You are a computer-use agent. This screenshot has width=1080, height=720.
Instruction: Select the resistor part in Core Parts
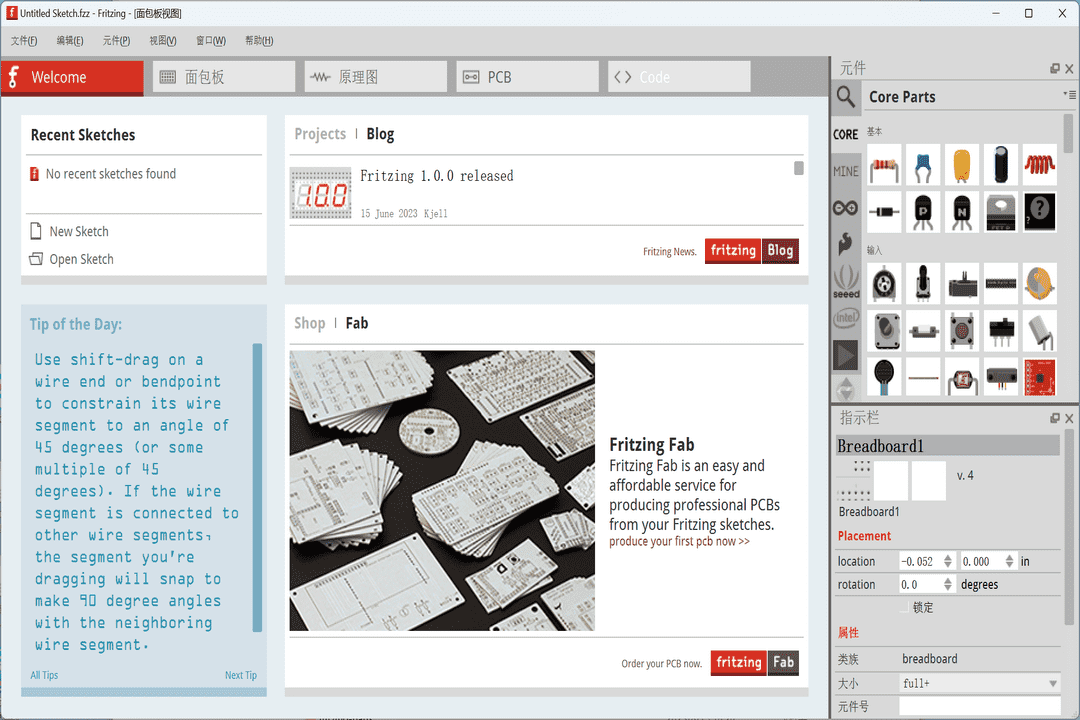[x=884, y=166]
